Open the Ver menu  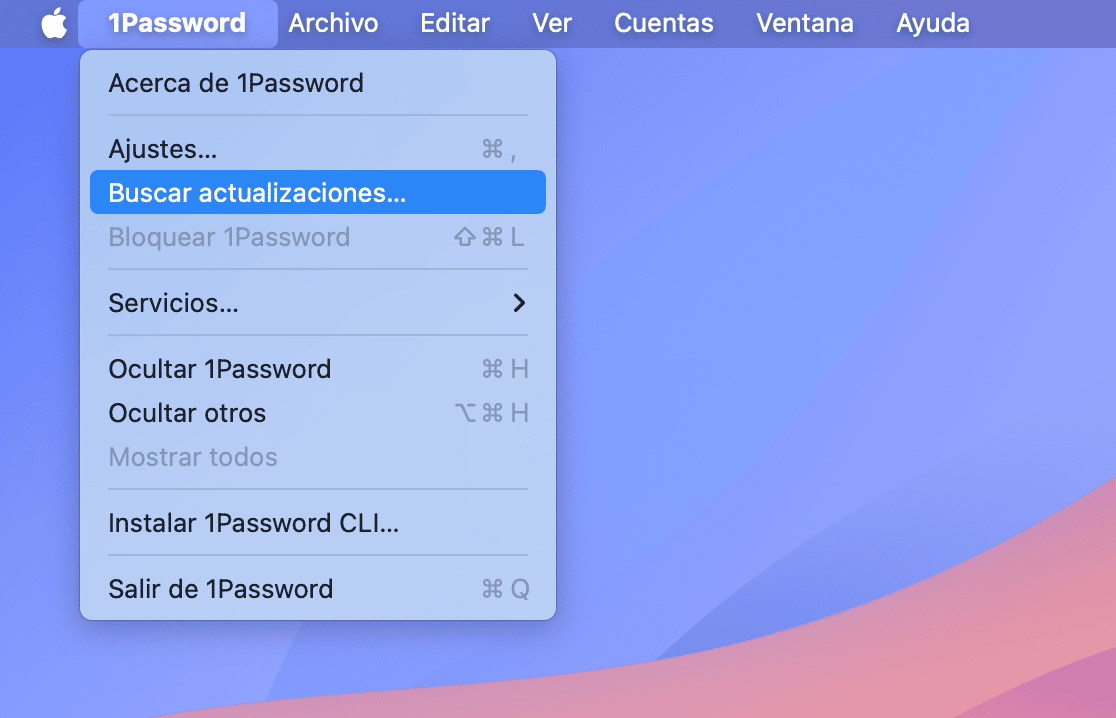point(552,23)
